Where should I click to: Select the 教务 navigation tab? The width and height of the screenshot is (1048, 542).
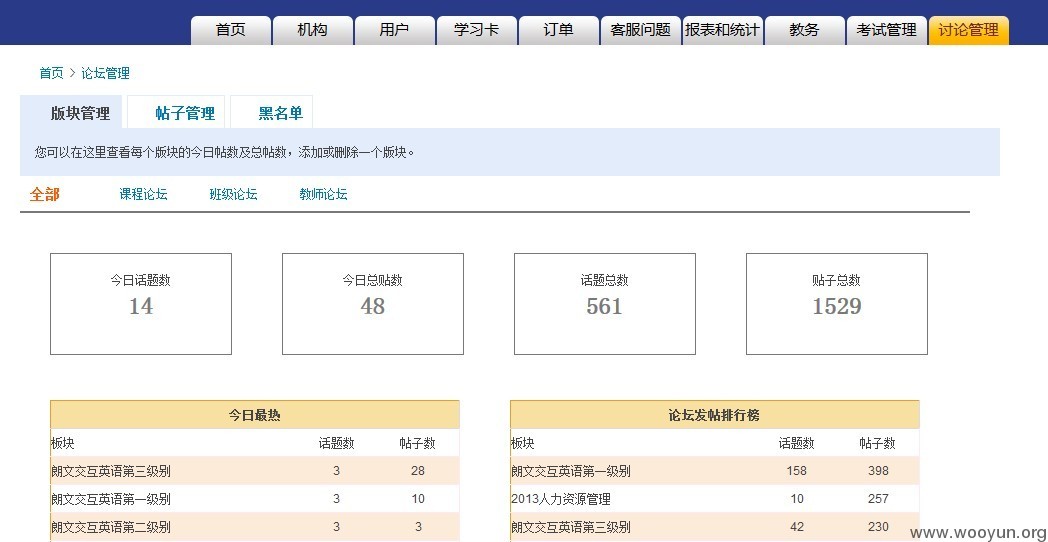(x=804, y=30)
